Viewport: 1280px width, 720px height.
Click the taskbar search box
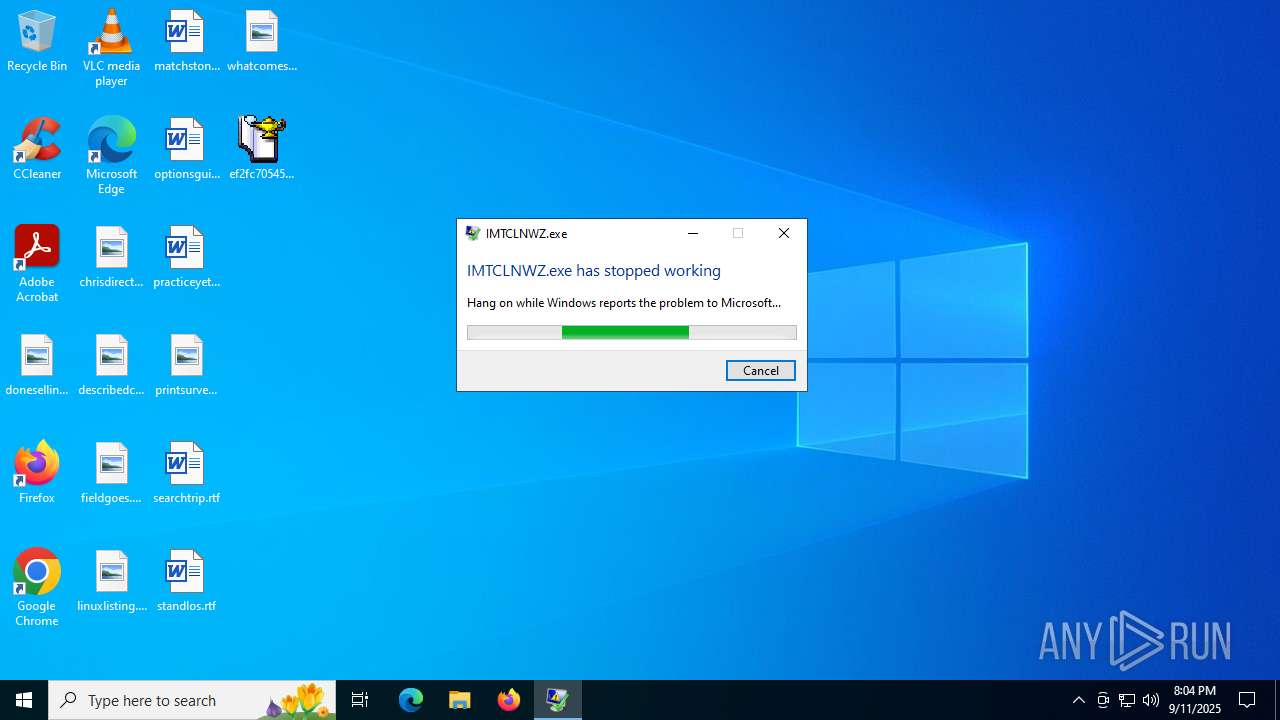click(192, 700)
